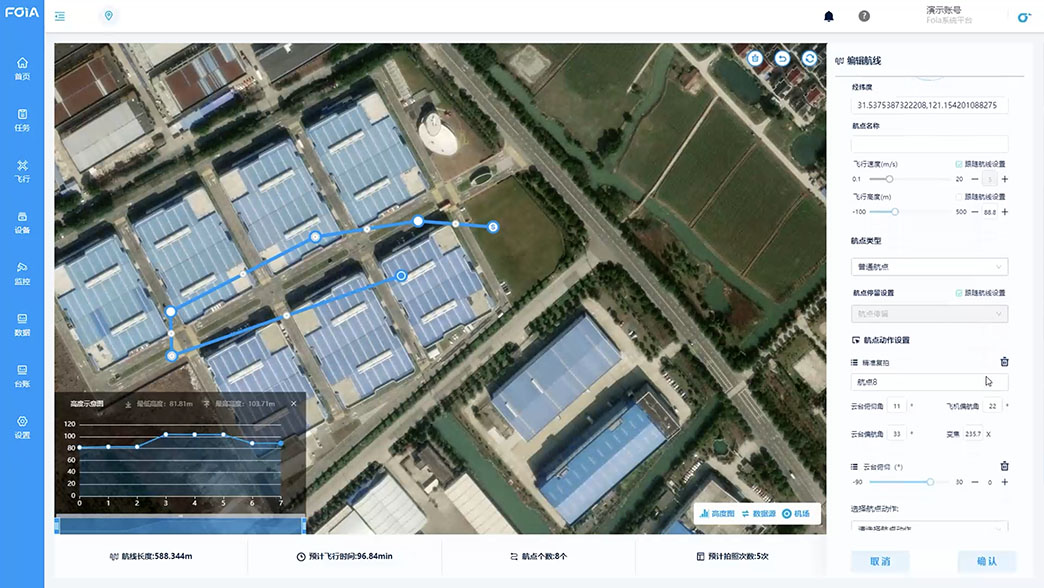
Task: Click the 航点名称 input field
Action: pos(929,144)
